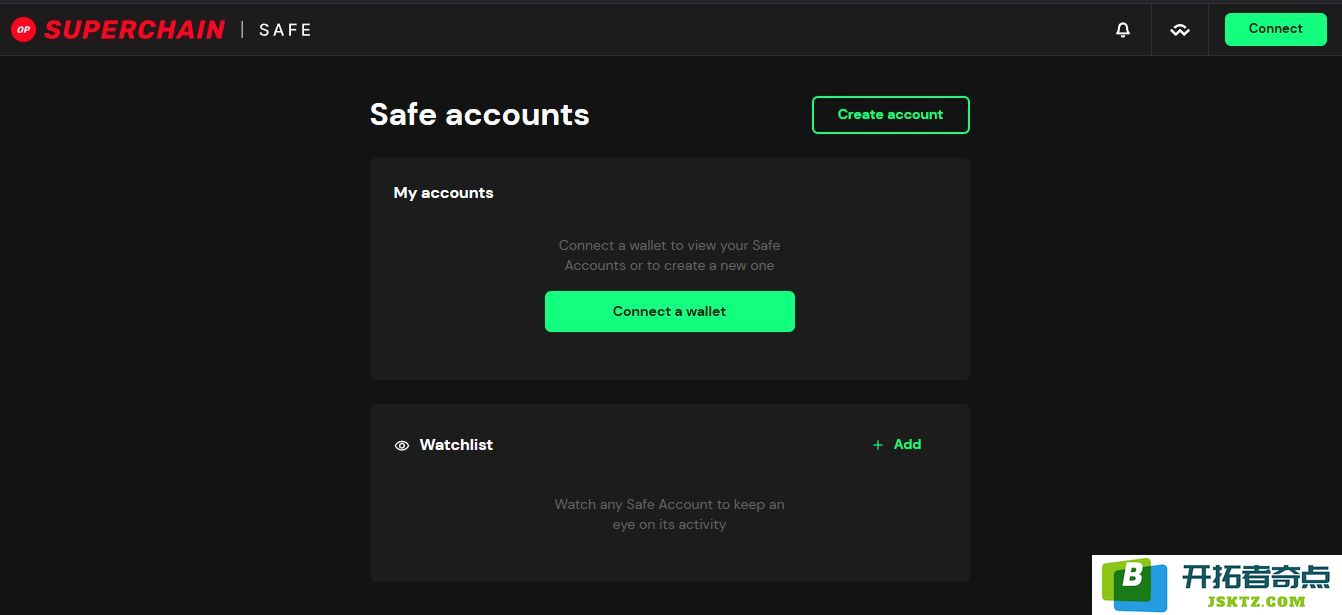Click the 开拓者奇点 watermark text
Image resolution: width=1342 pixels, height=615 pixels.
pyautogui.click(x=1256, y=576)
